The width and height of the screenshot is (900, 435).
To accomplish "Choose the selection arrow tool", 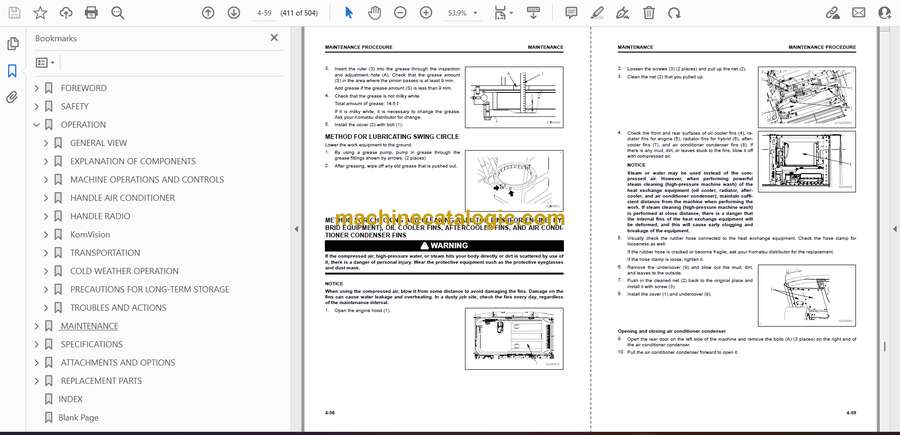I will 349,13.
